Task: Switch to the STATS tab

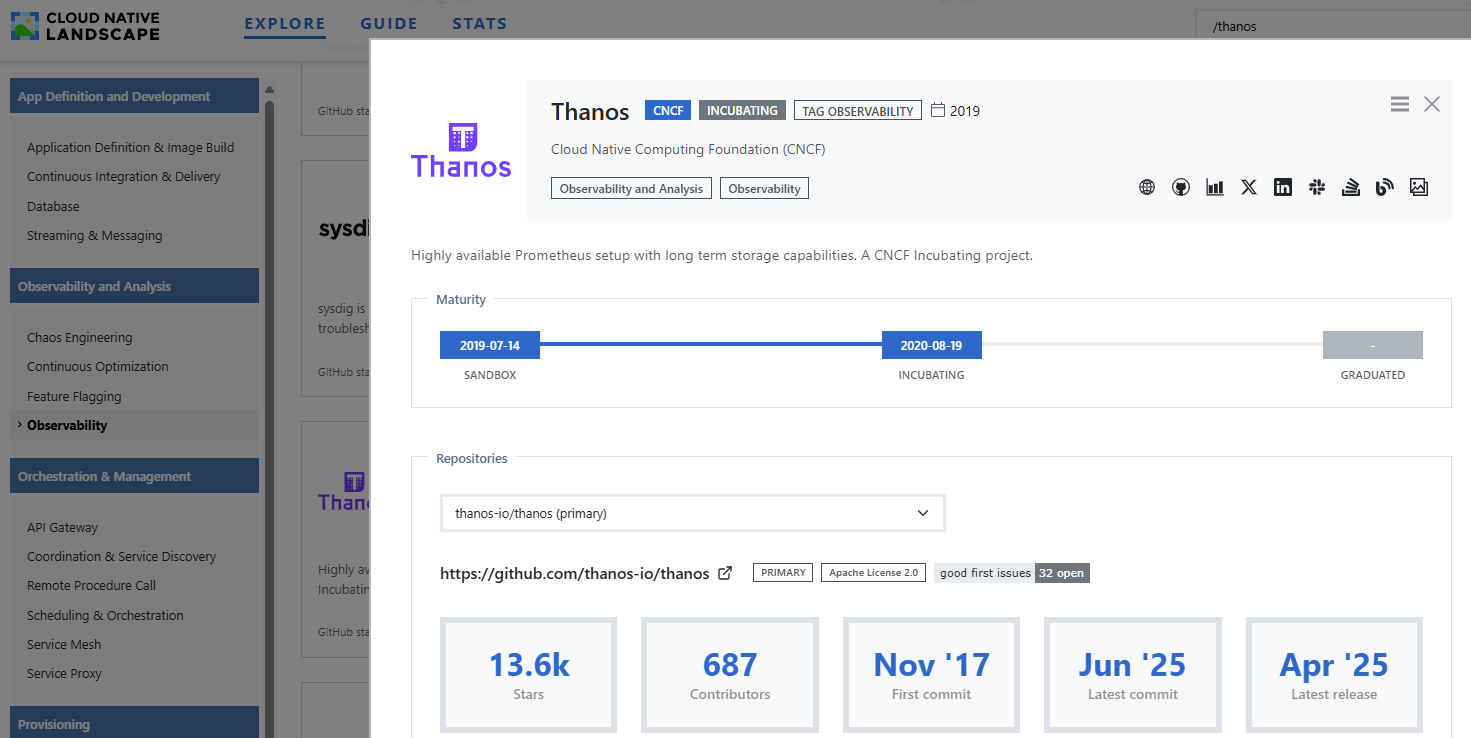Action: point(479,24)
